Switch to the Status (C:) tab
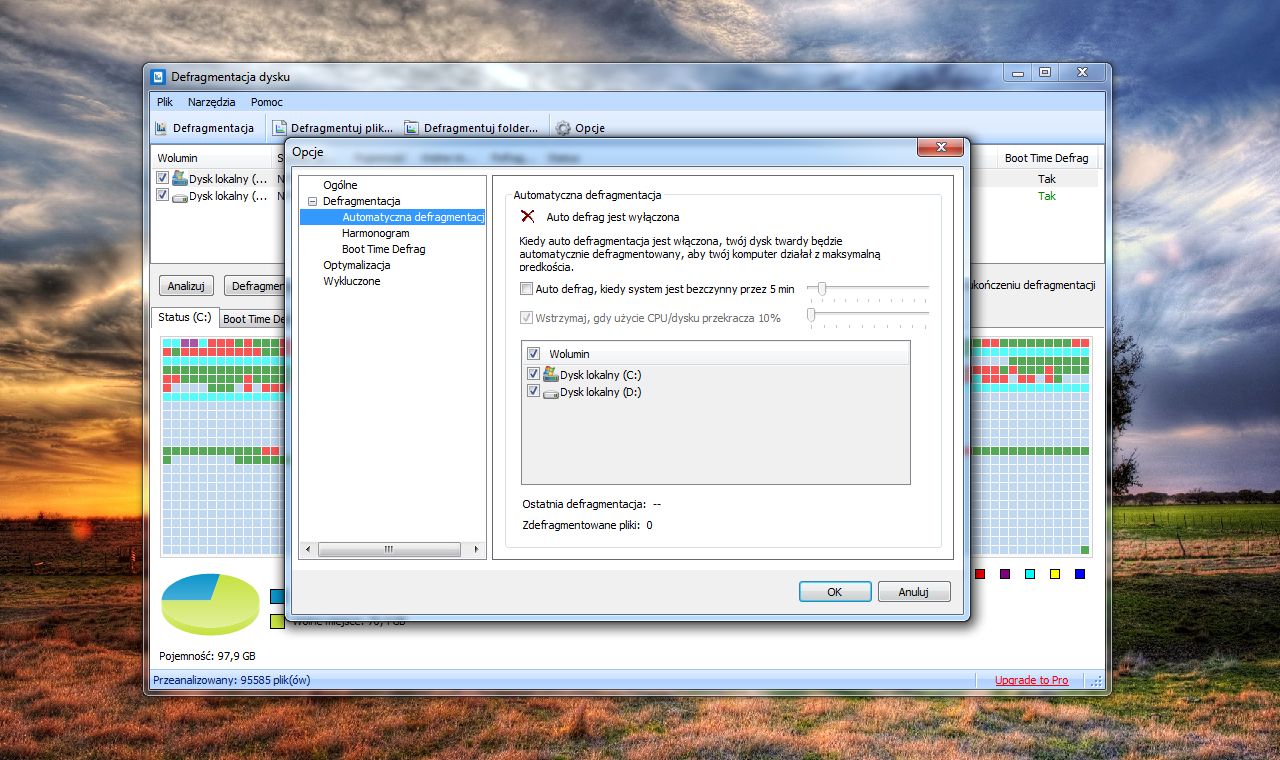 click(185, 317)
